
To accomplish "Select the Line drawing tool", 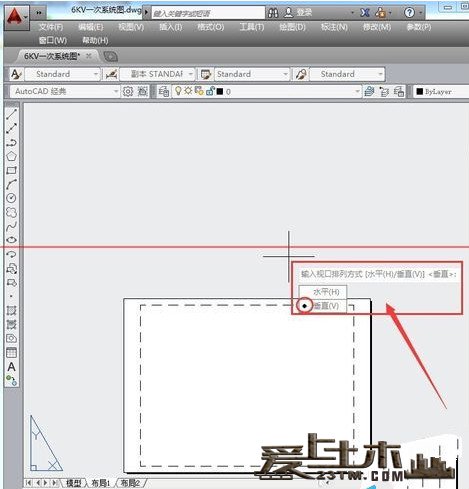I will pos(11,114).
